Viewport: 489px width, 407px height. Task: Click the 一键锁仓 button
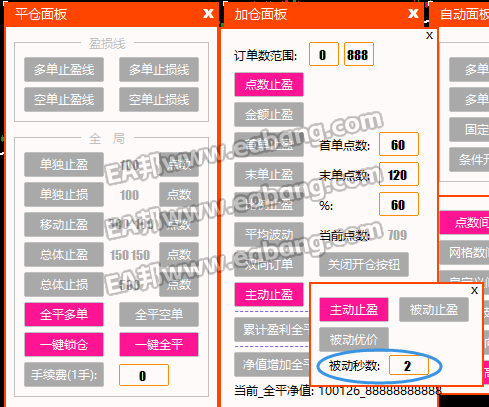64,344
